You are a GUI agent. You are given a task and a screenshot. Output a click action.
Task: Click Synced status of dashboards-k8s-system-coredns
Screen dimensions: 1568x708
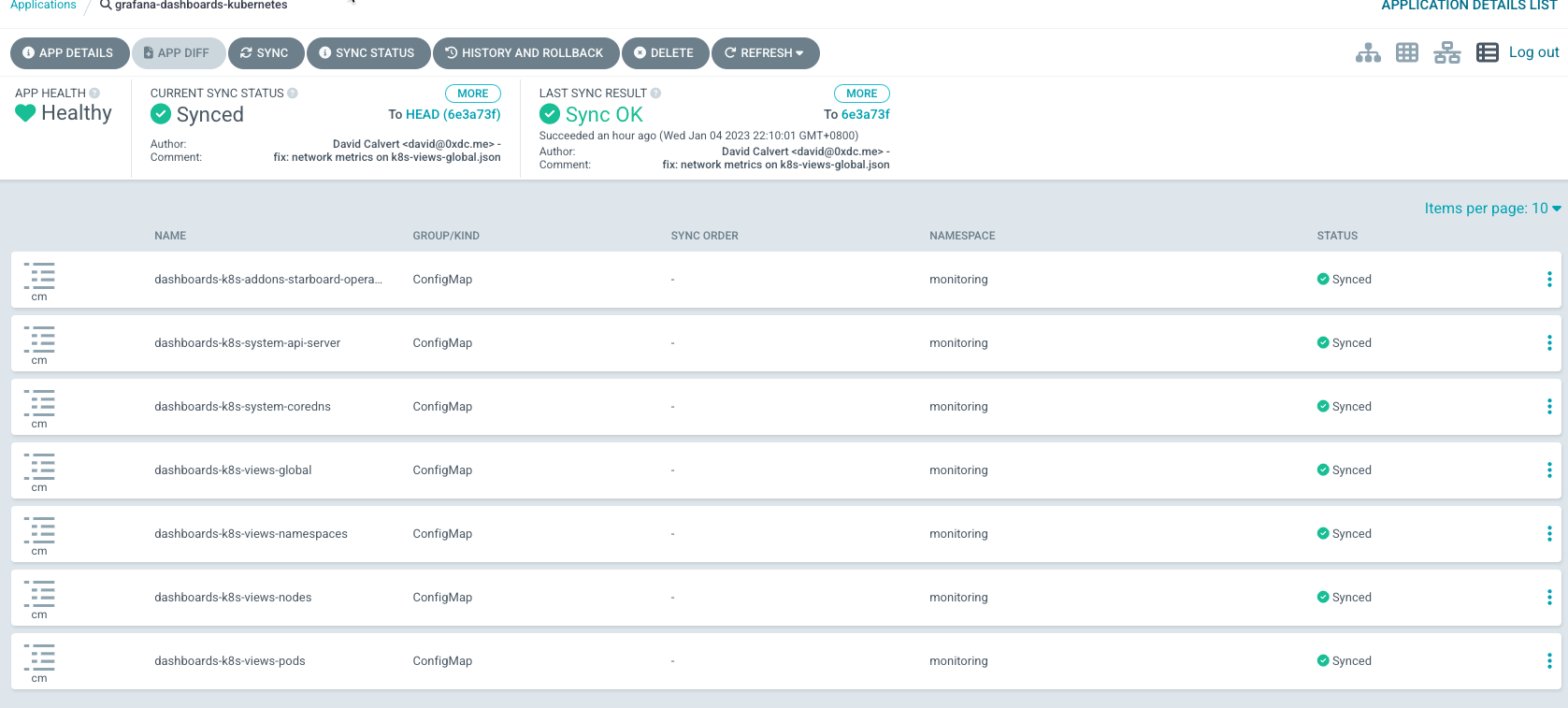[x=1345, y=407]
